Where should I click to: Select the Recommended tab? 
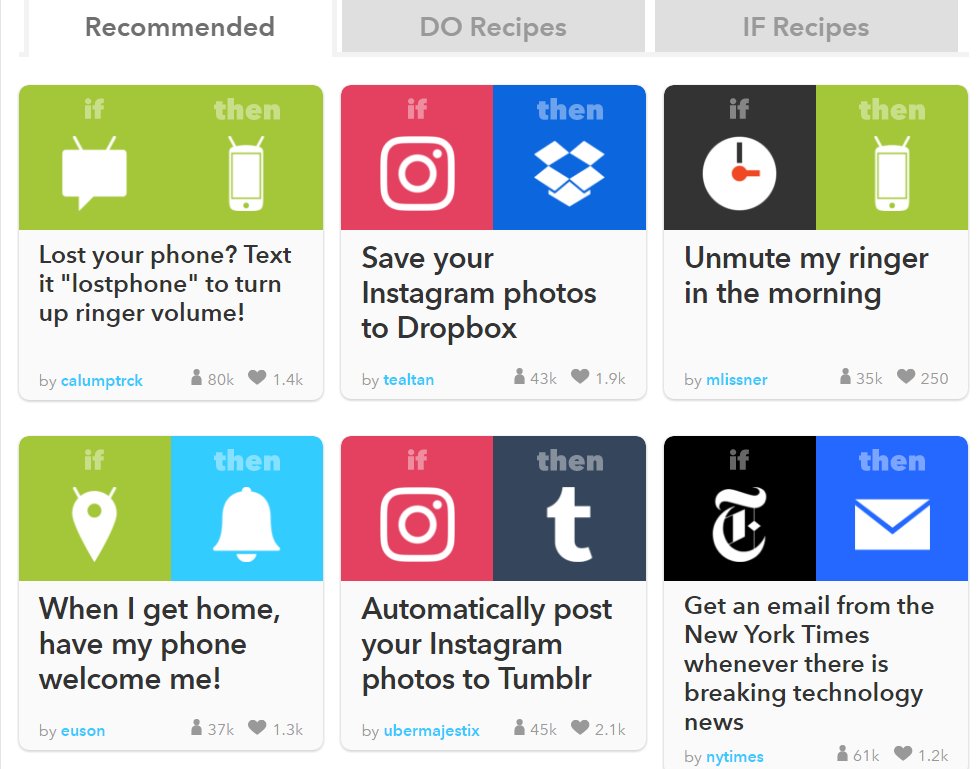[x=180, y=28]
